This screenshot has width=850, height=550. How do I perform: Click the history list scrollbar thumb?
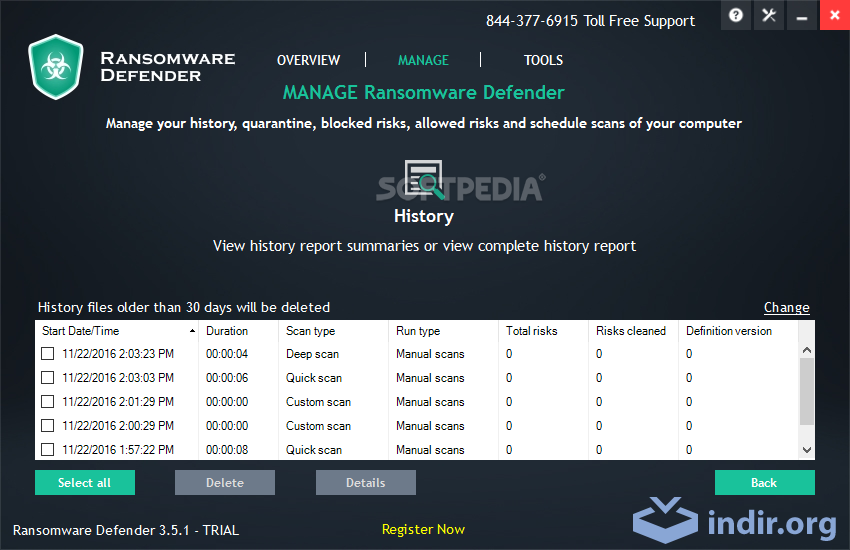click(x=807, y=391)
